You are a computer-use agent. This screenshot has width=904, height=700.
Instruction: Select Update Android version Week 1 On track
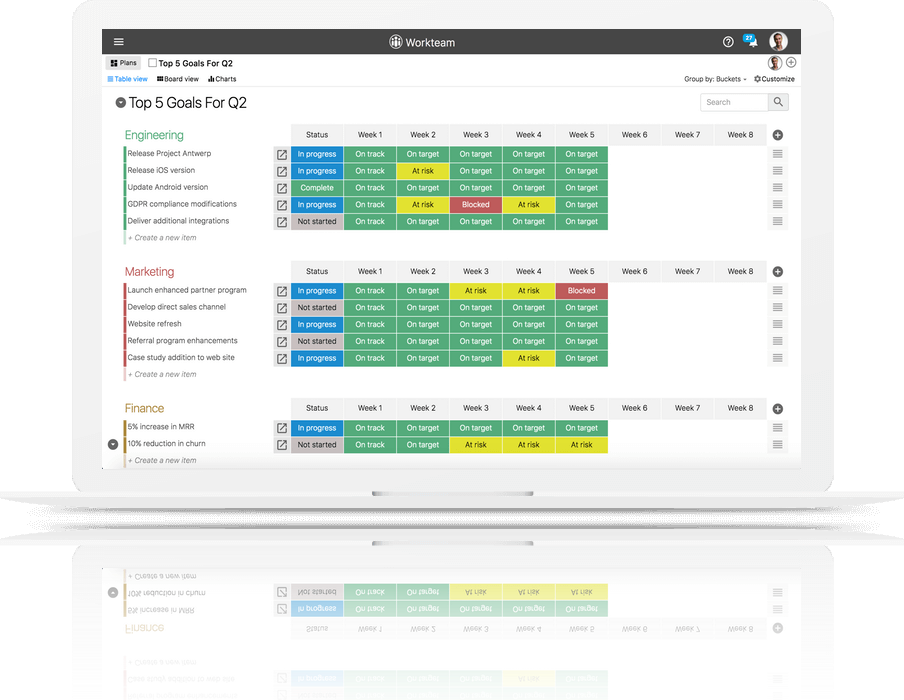370,188
